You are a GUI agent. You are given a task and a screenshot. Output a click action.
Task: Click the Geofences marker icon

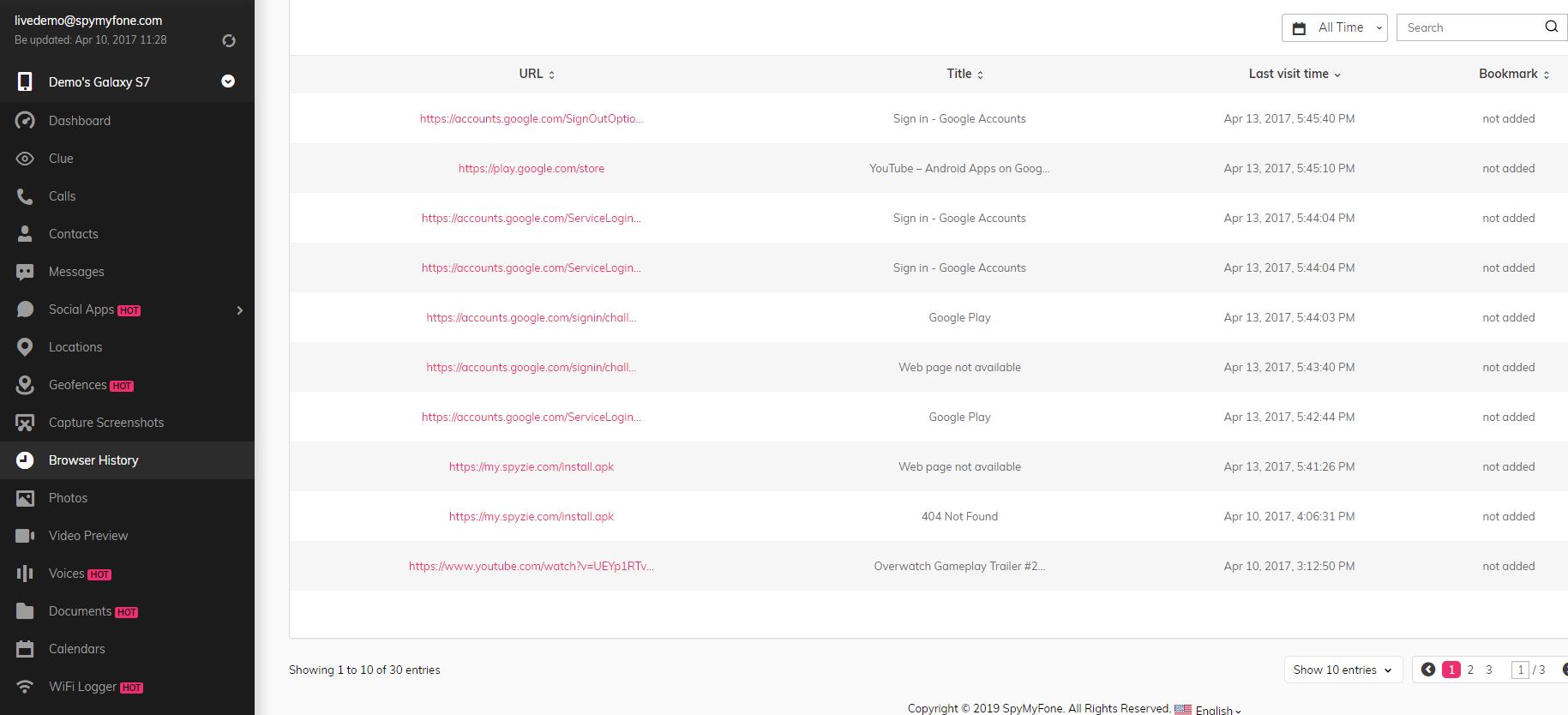[25, 385]
